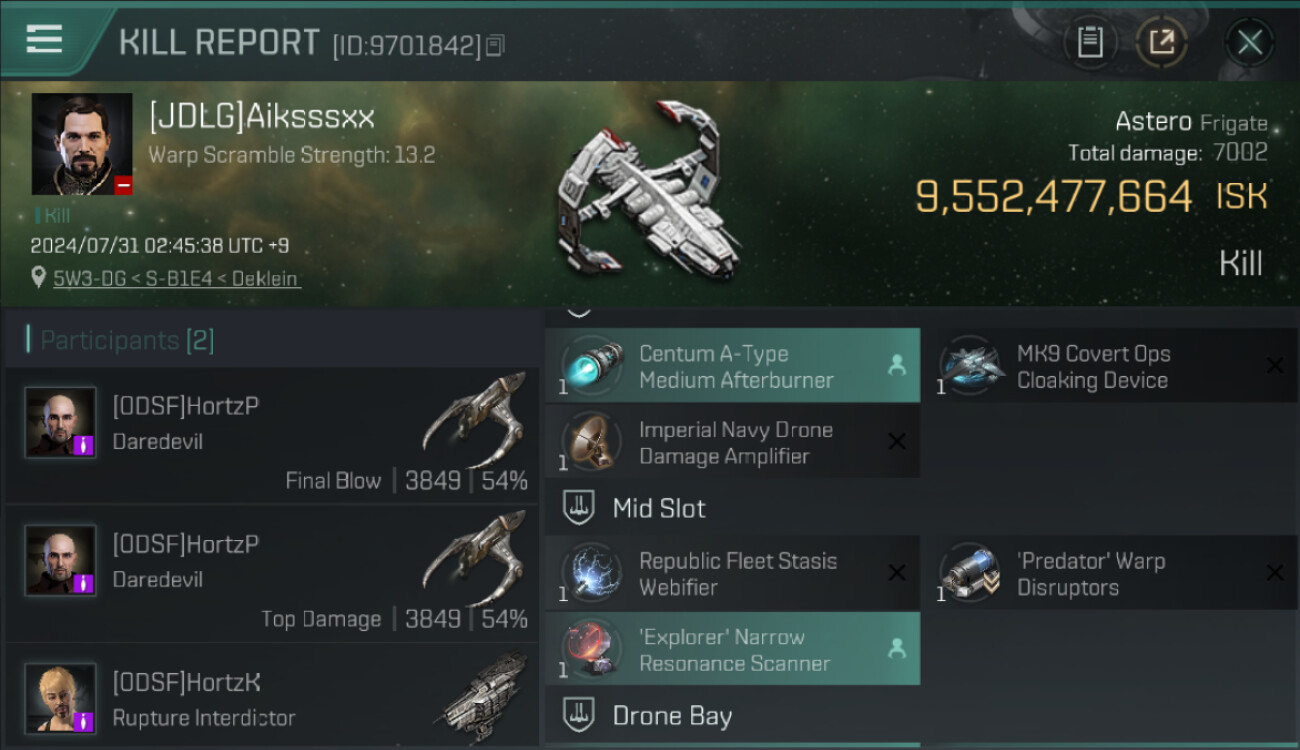This screenshot has height=750, width=1300.
Task: Open the Final Blow HortzP Daredevil entry
Action: click(x=272, y=435)
